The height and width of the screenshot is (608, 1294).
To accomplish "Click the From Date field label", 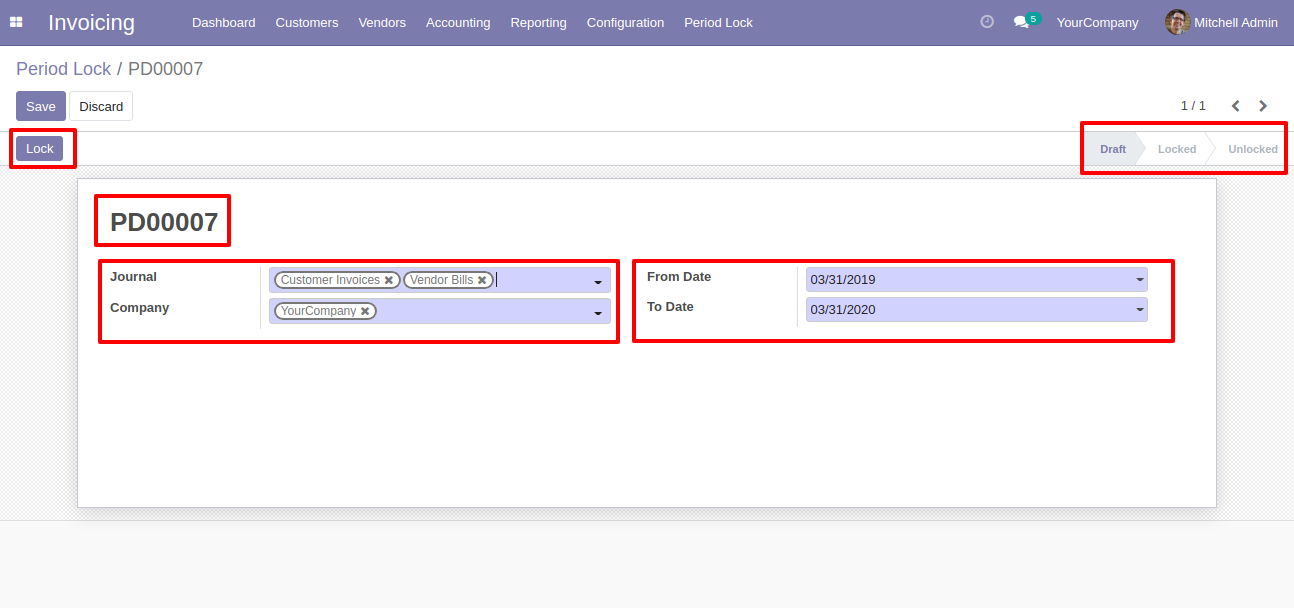I will (679, 277).
